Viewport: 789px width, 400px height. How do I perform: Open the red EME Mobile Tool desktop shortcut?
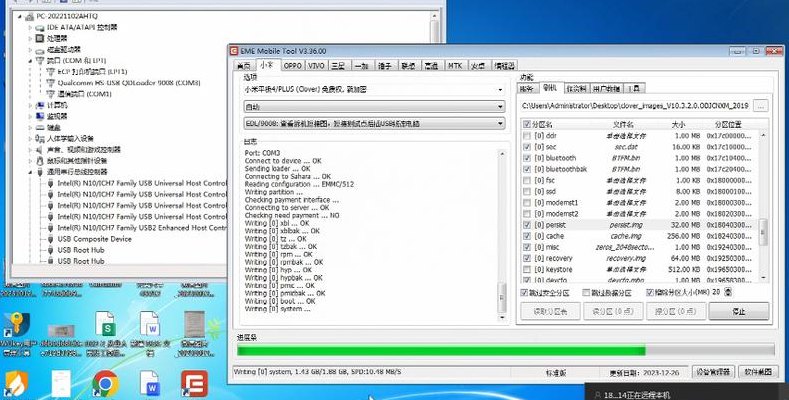(x=194, y=384)
